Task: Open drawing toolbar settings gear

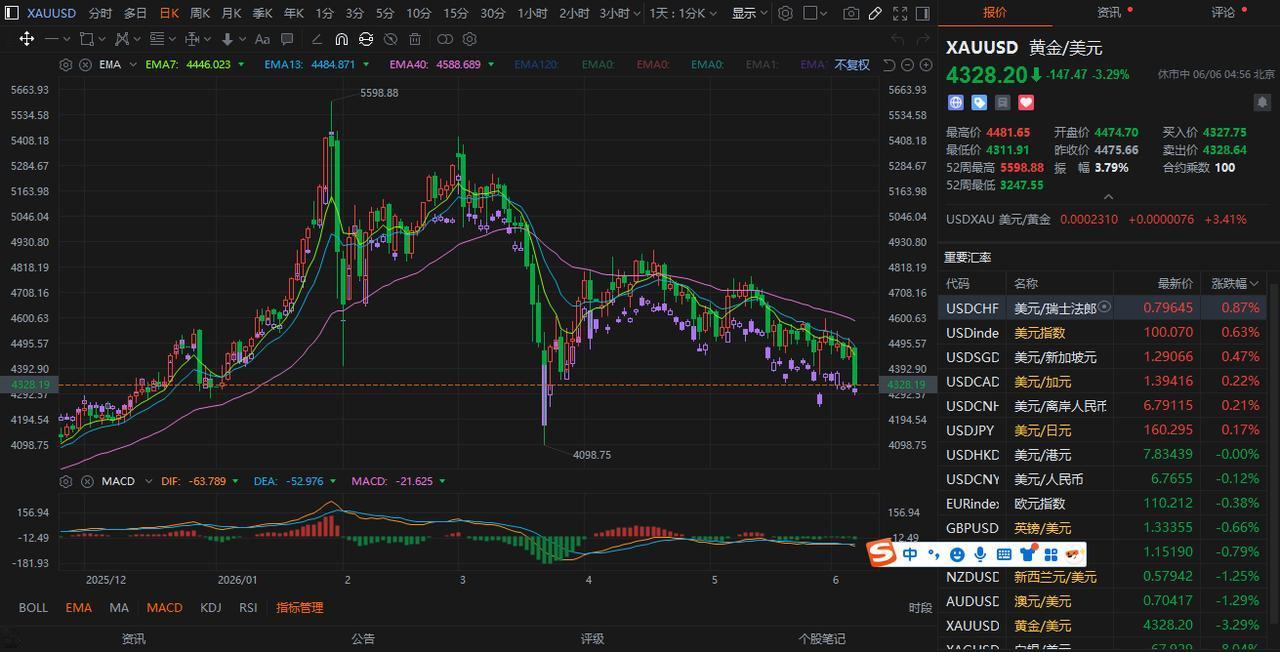Action: pyautogui.click(x=469, y=39)
